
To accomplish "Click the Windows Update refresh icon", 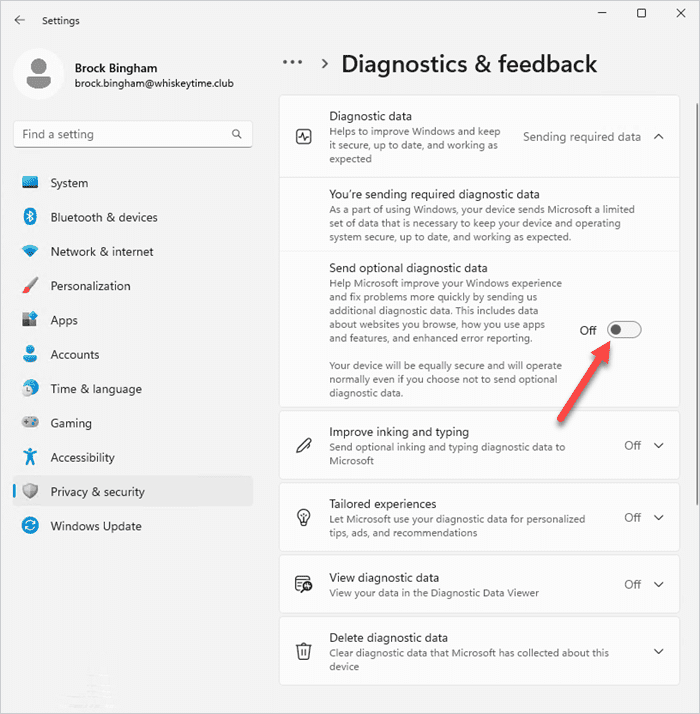I will pyautogui.click(x=30, y=525).
